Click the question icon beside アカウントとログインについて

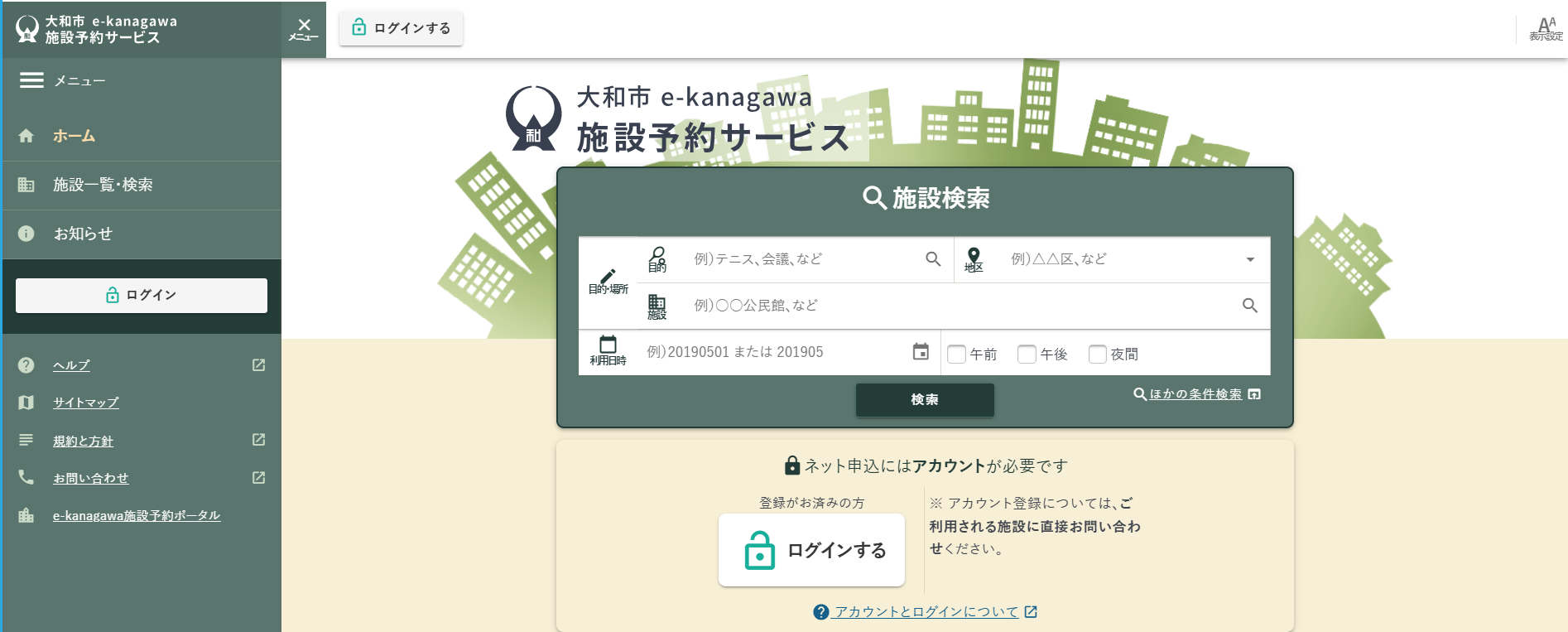(821, 612)
